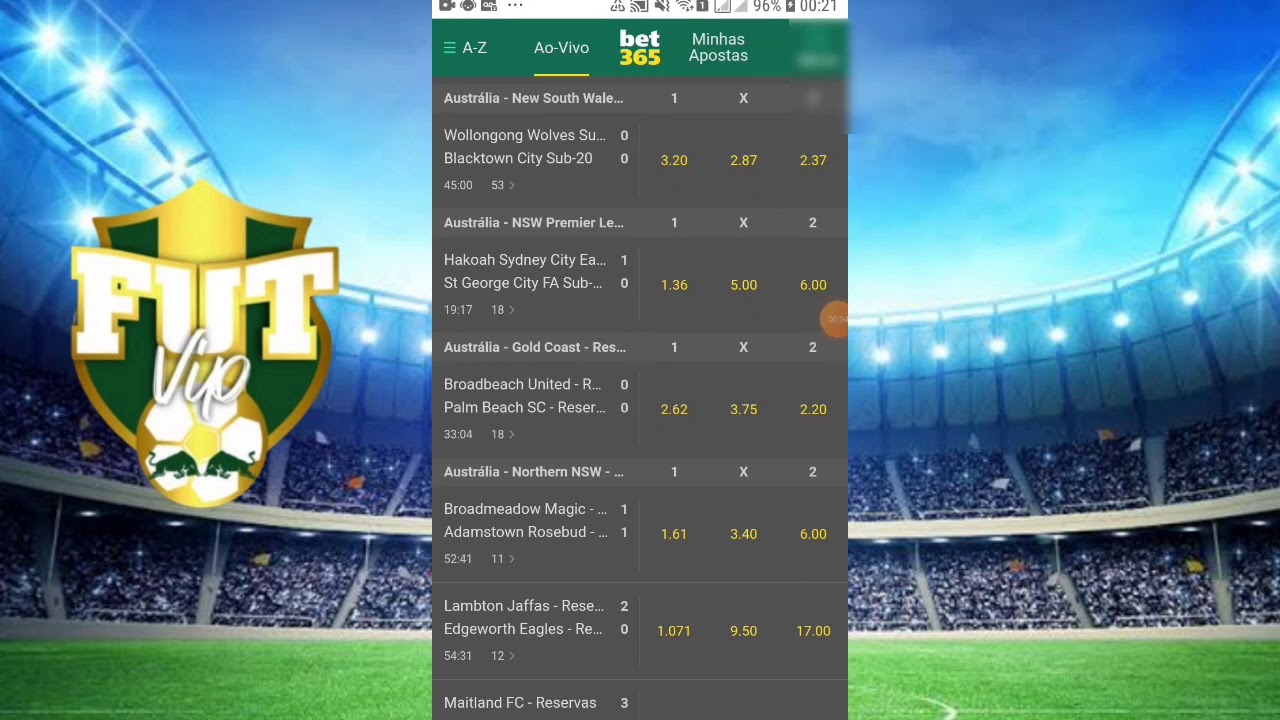Screen dimensions: 1280x720
Task: Expand 53 markets for Wollongong Wolves match
Action: pyautogui.click(x=503, y=185)
